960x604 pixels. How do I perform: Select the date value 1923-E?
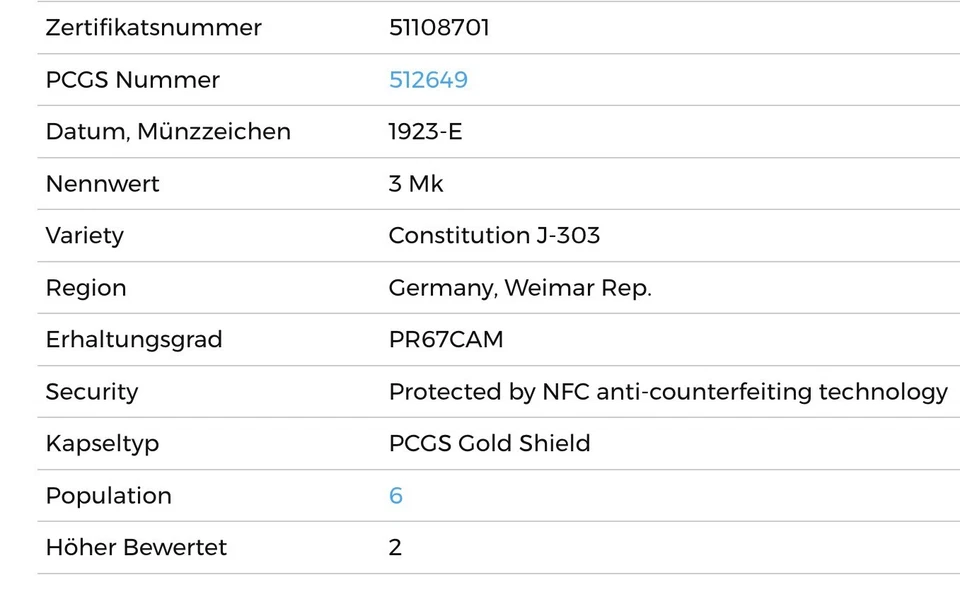[425, 132]
